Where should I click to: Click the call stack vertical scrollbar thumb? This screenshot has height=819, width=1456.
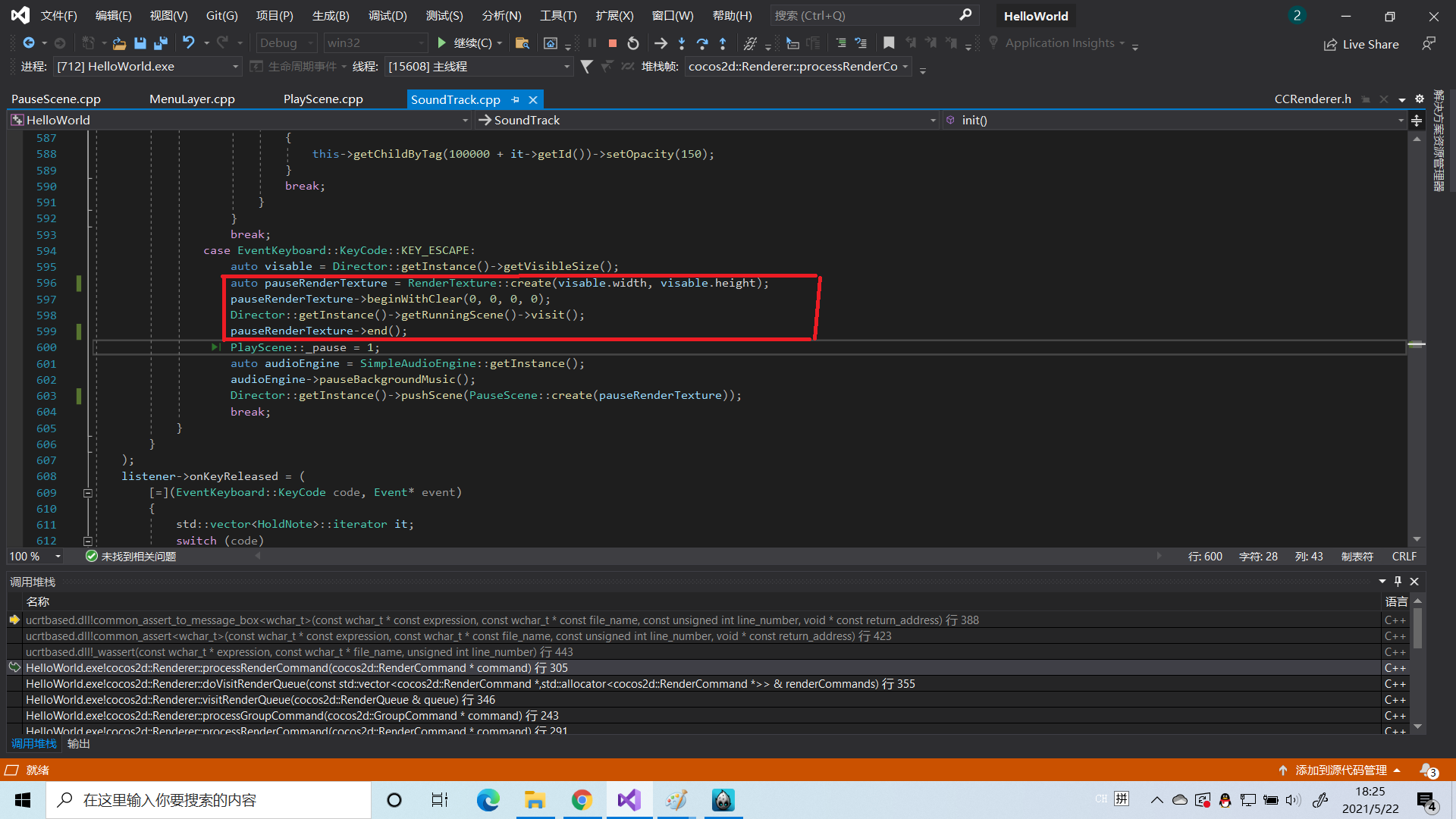point(1417,629)
